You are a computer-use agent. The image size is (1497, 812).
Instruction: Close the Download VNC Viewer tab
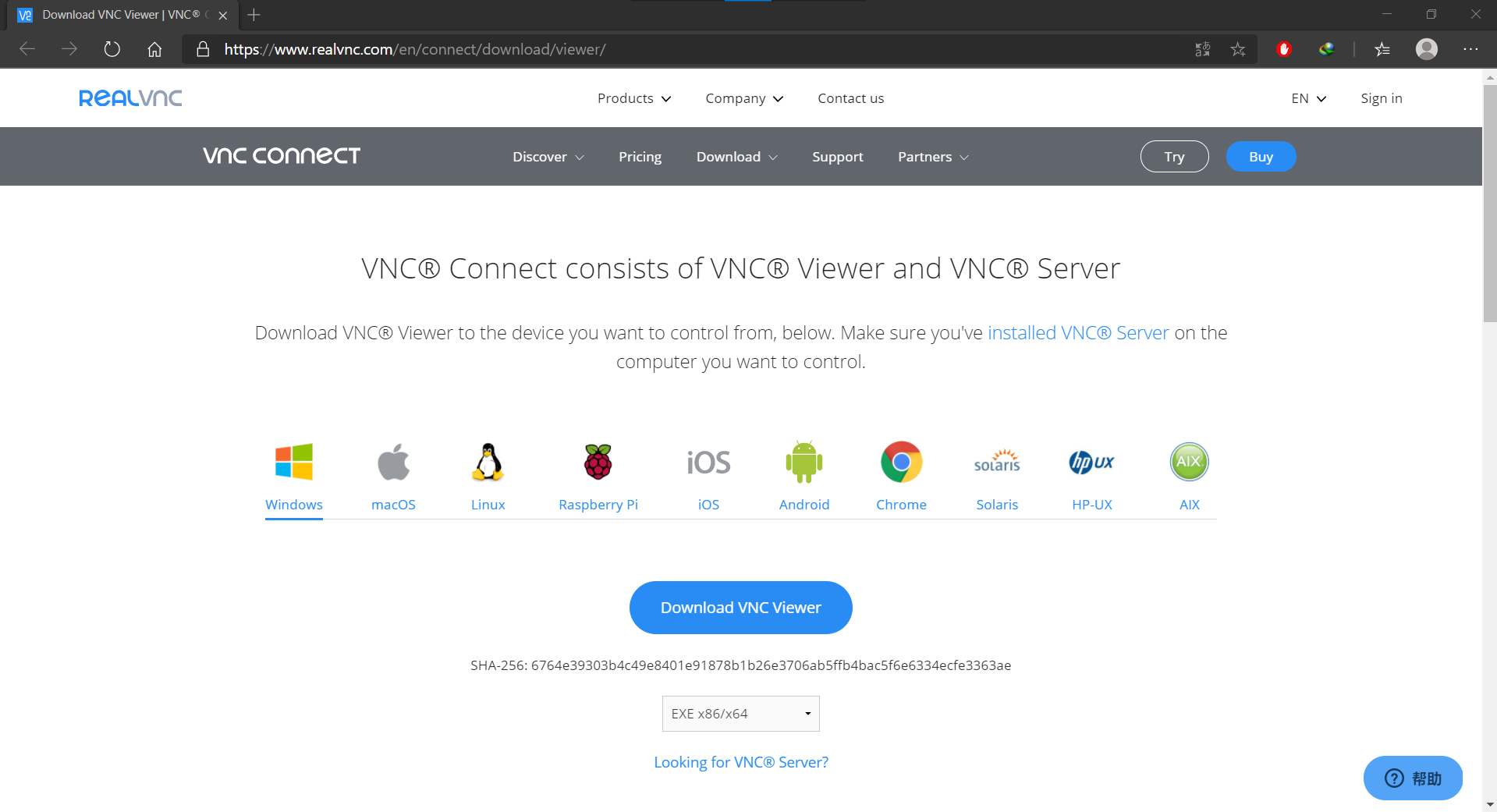[223, 15]
